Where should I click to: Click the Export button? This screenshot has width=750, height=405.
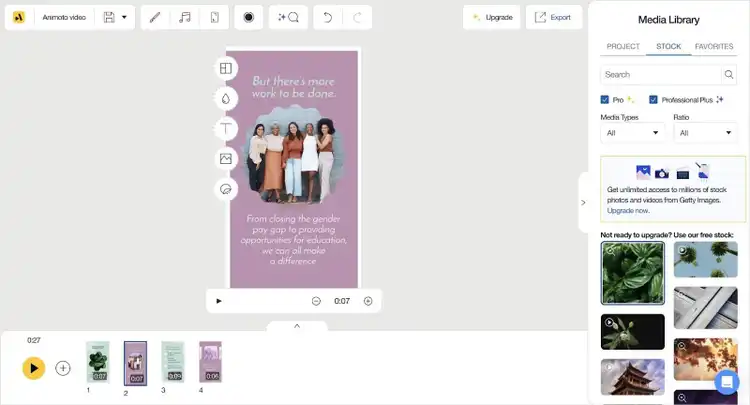(553, 17)
